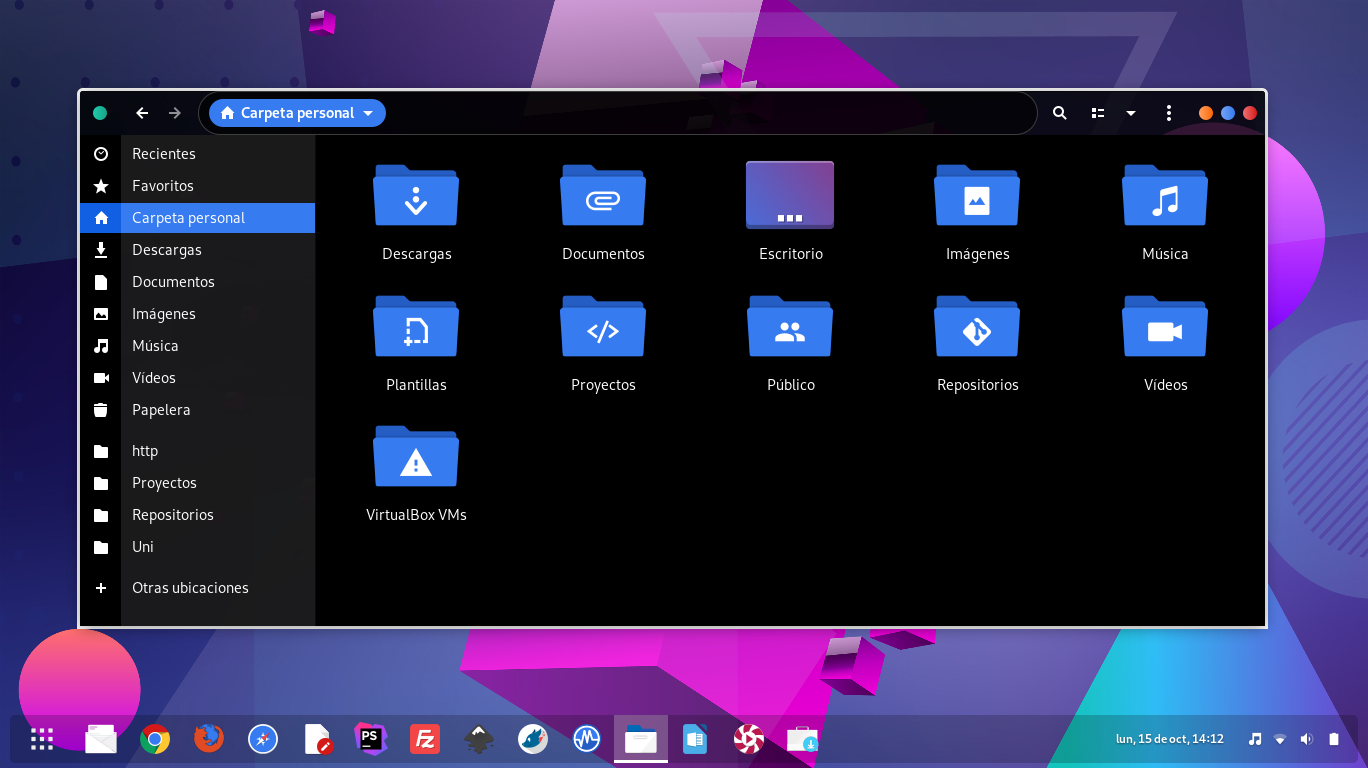
Task: Launch the mail client from the dock
Action: pyautogui.click(x=101, y=739)
